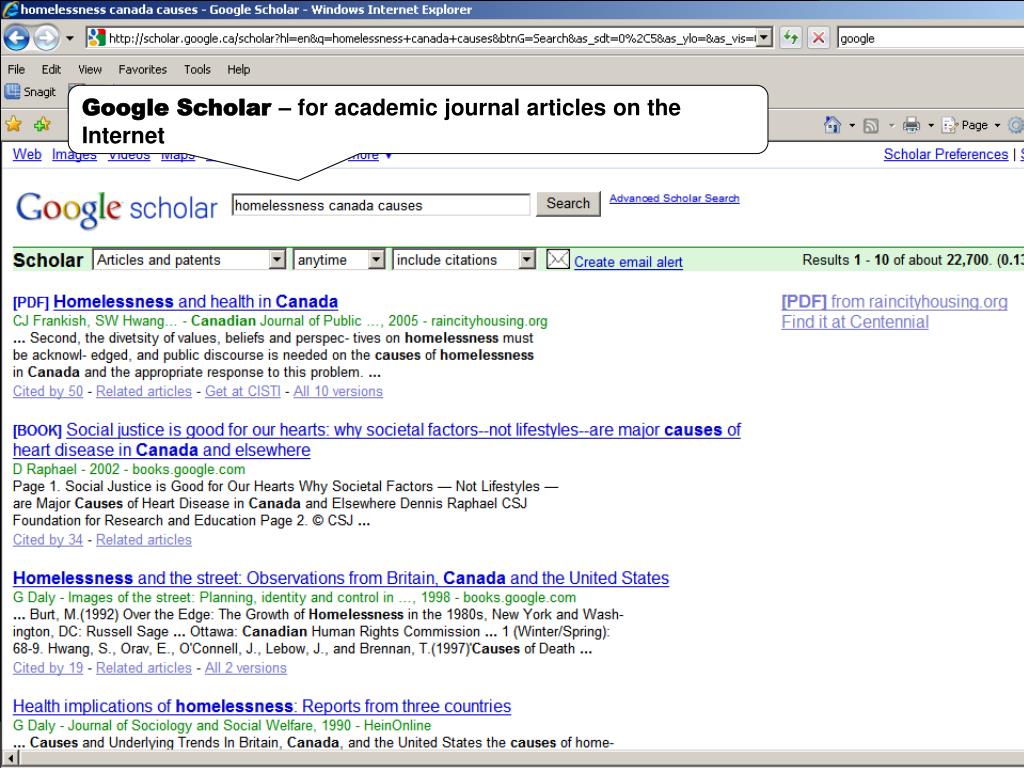Open the Page toolbar menu
The image size is (1024, 768).
[971, 125]
